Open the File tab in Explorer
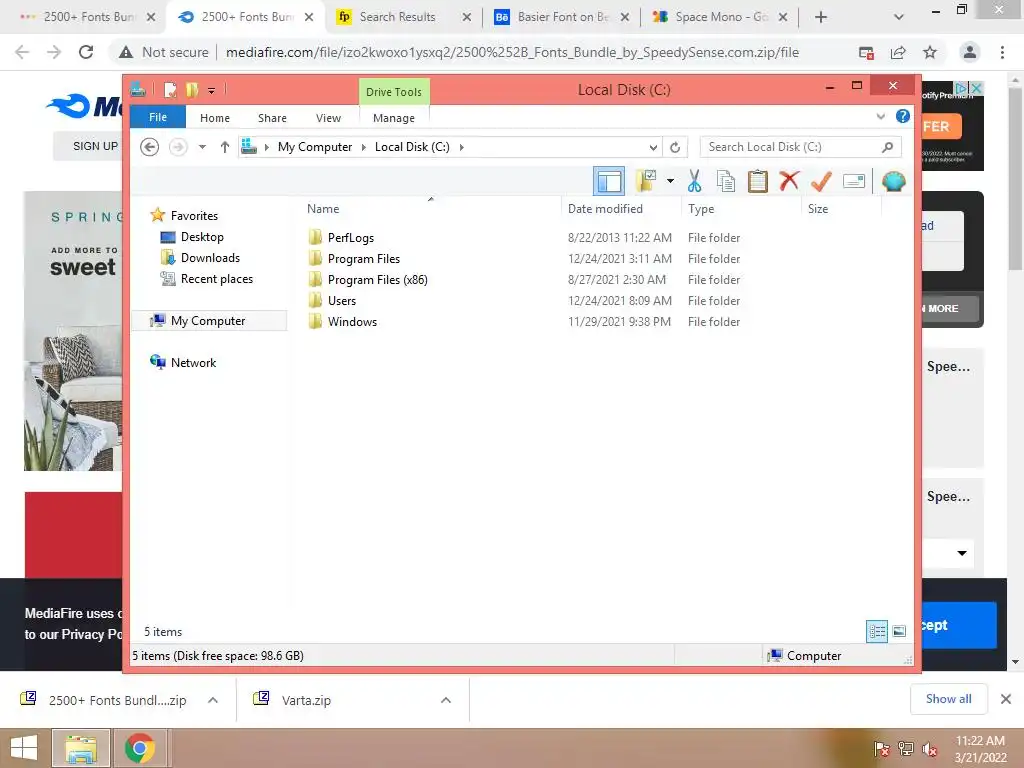This screenshot has width=1024, height=768. [x=158, y=117]
